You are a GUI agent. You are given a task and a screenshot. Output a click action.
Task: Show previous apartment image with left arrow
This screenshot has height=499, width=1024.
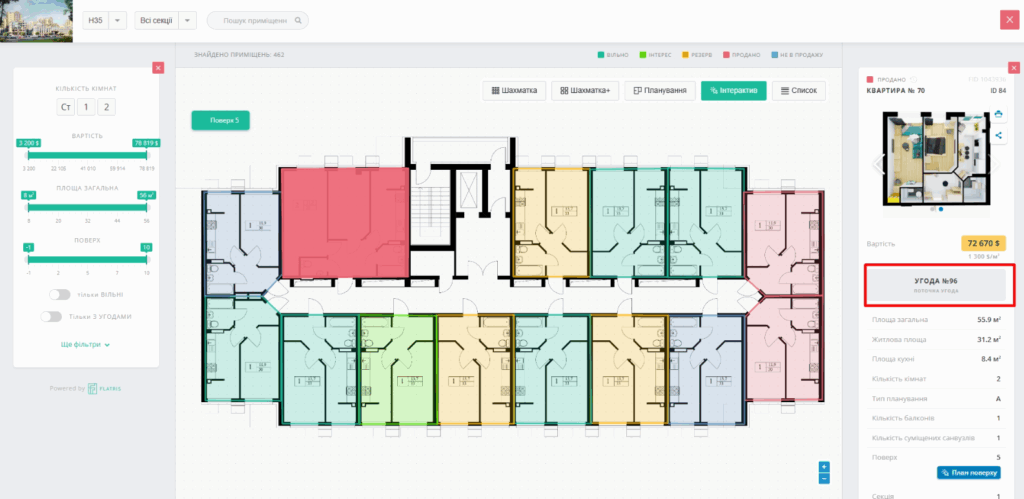tap(879, 163)
